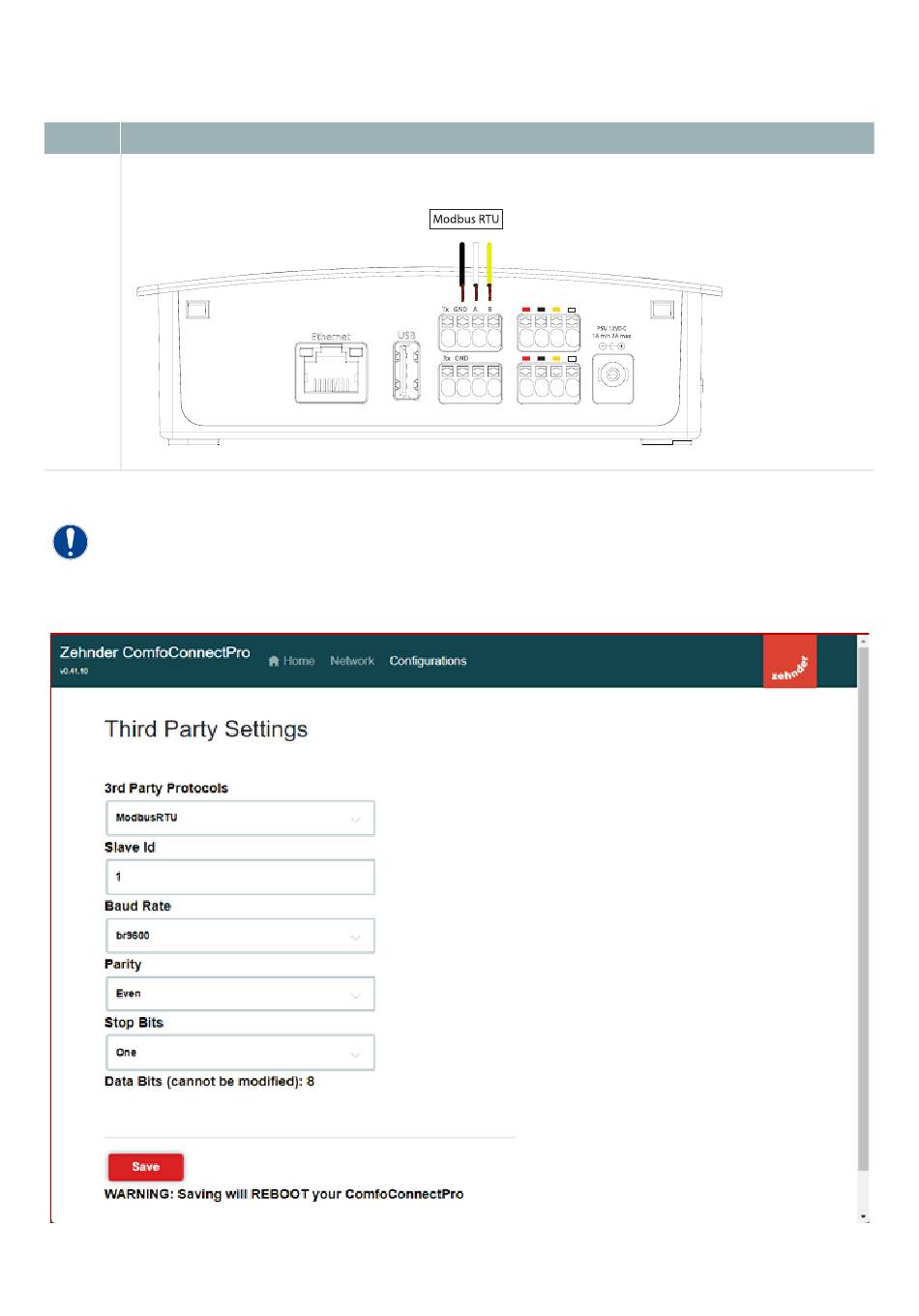Click the Stop Bits label
The width and height of the screenshot is (919, 1316).
[133, 1022]
